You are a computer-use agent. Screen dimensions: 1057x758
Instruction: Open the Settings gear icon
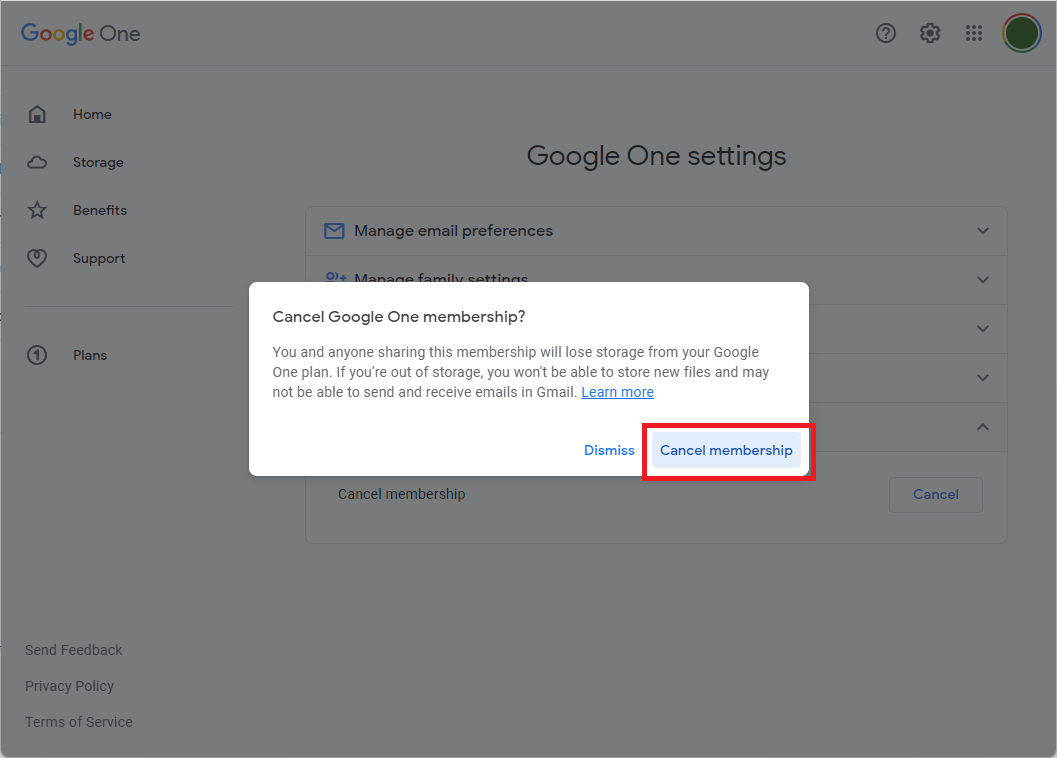[929, 33]
